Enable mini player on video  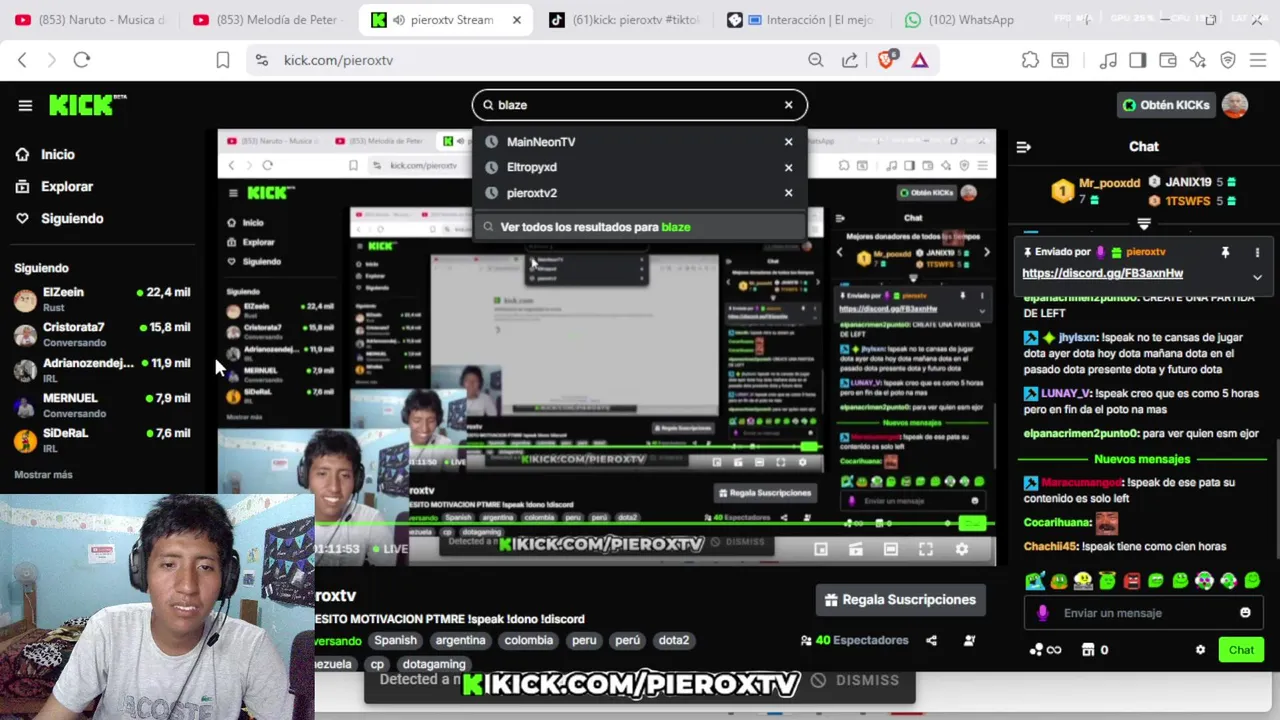tap(821, 549)
